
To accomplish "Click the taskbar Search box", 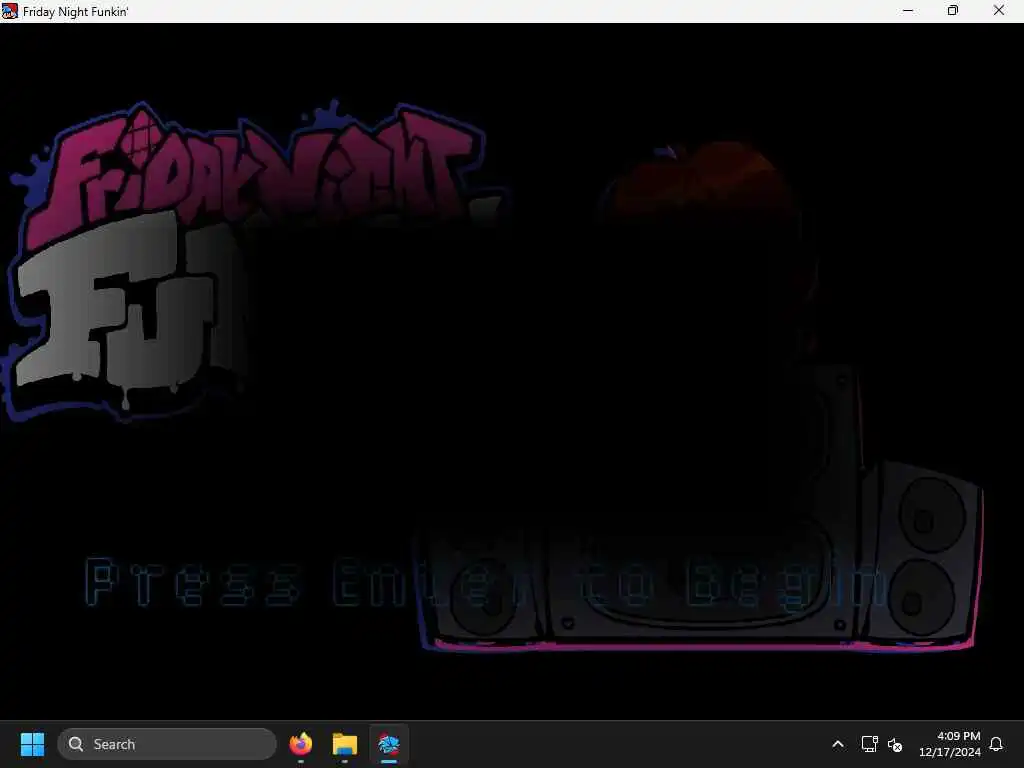I will pyautogui.click(x=167, y=744).
